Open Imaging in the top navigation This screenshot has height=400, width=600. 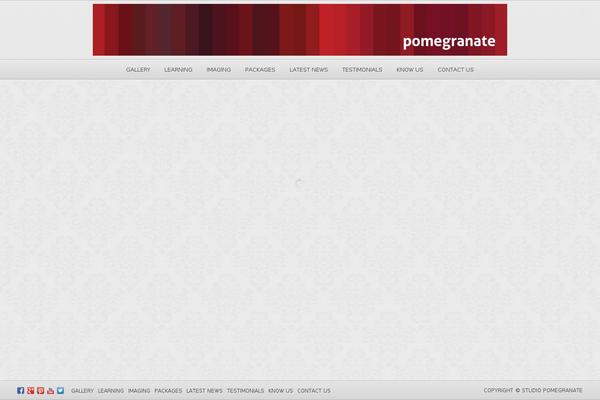click(x=218, y=70)
